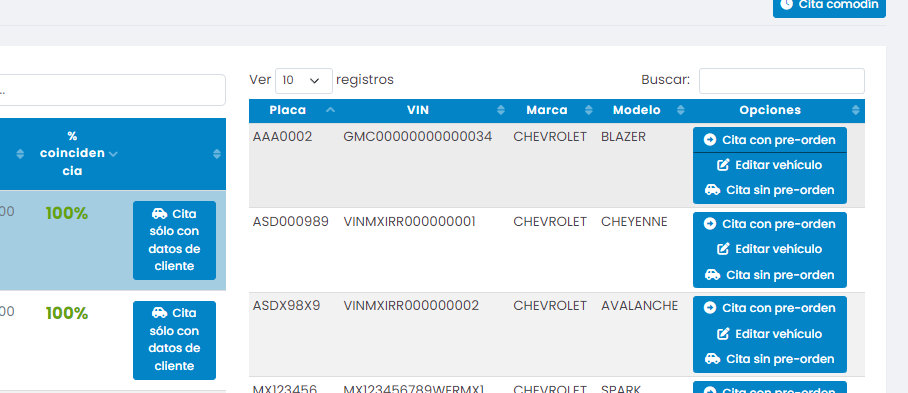Click the clock icon on Cita comodín button
Image resolution: width=908 pixels, height=393 pixels.
(786, 5)
